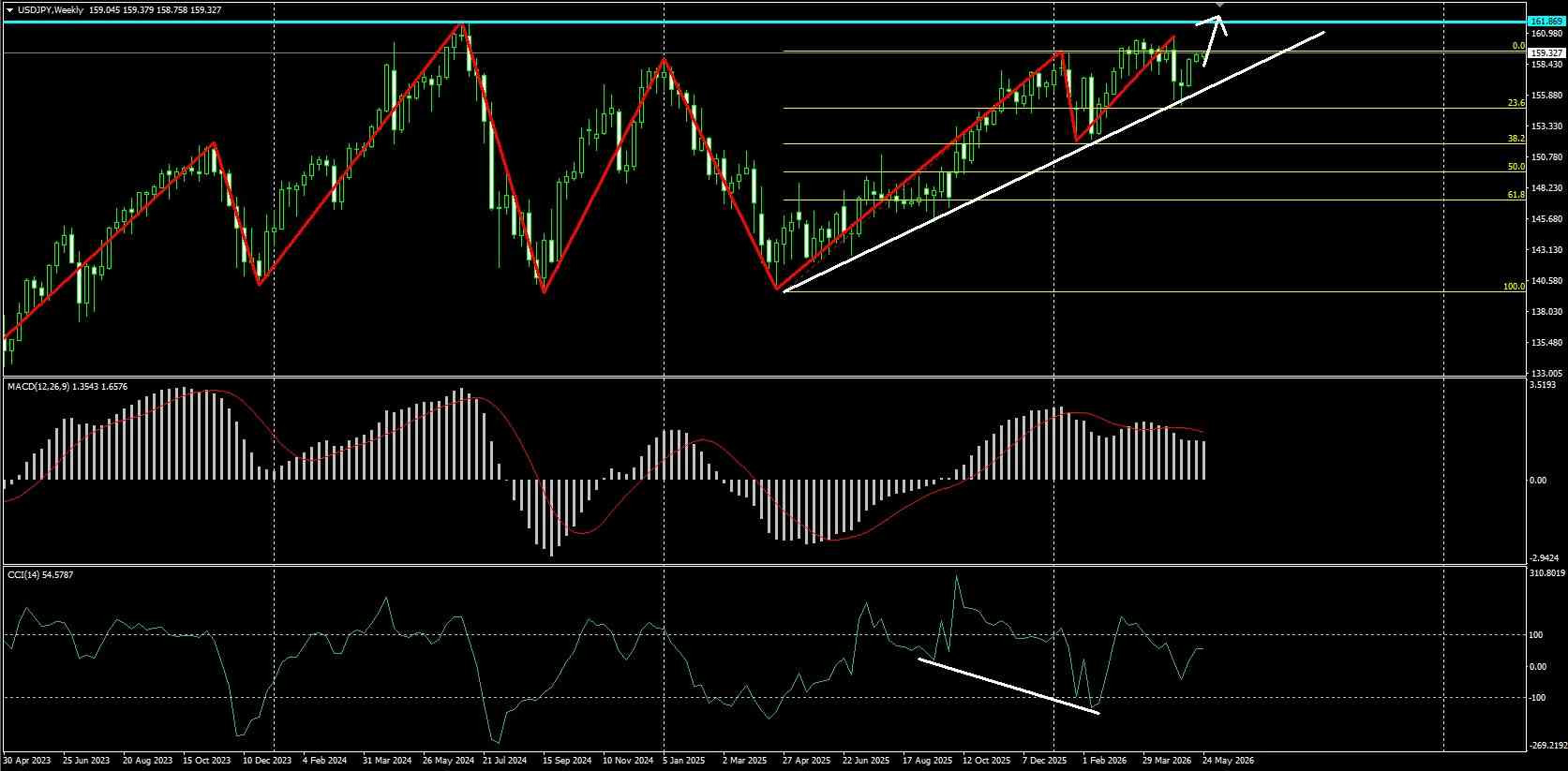
Task: Click the 1 Feb 2026 date label
Action: (x=1104, y=761)
